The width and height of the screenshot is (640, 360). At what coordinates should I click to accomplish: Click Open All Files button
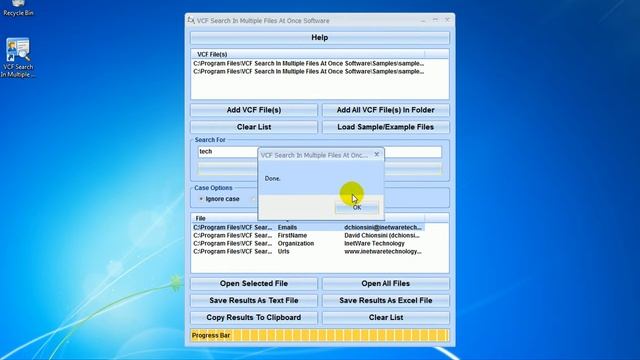tap(385, 283)
